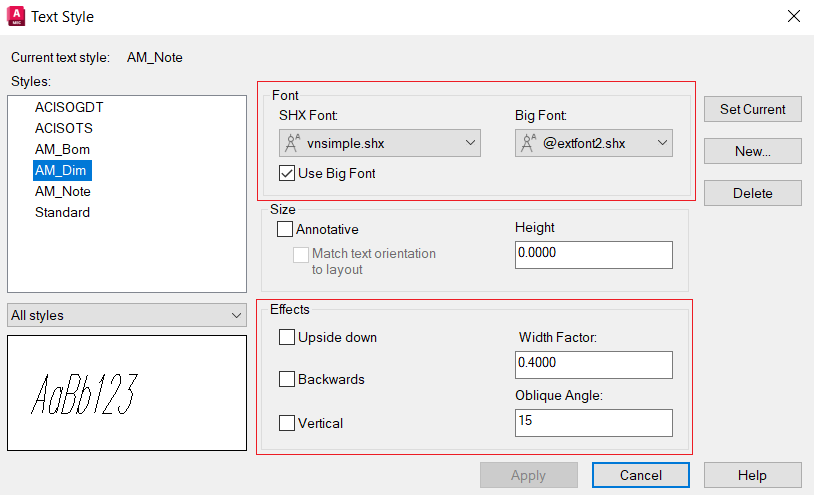The width and height of the screenshot is (814, 495).
Task: Click the AaBb123 text preview box
Action: tap(126, 392)
